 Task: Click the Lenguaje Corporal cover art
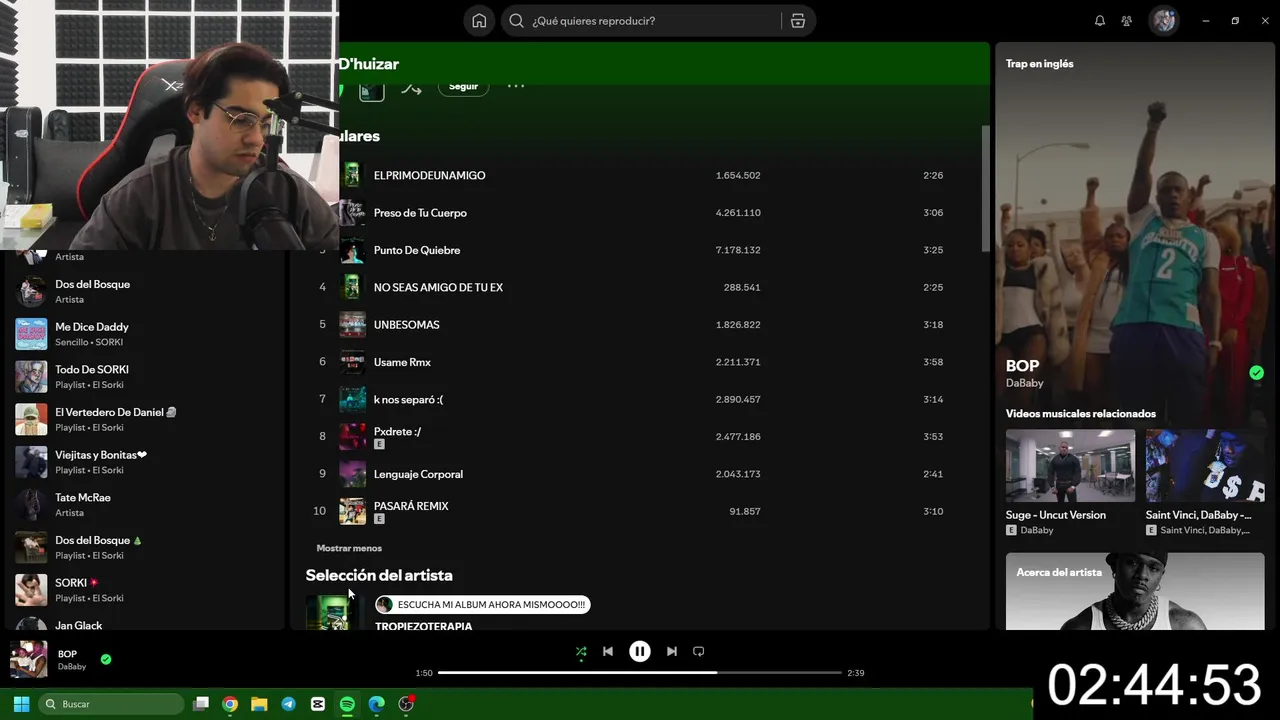coord(352,474)
